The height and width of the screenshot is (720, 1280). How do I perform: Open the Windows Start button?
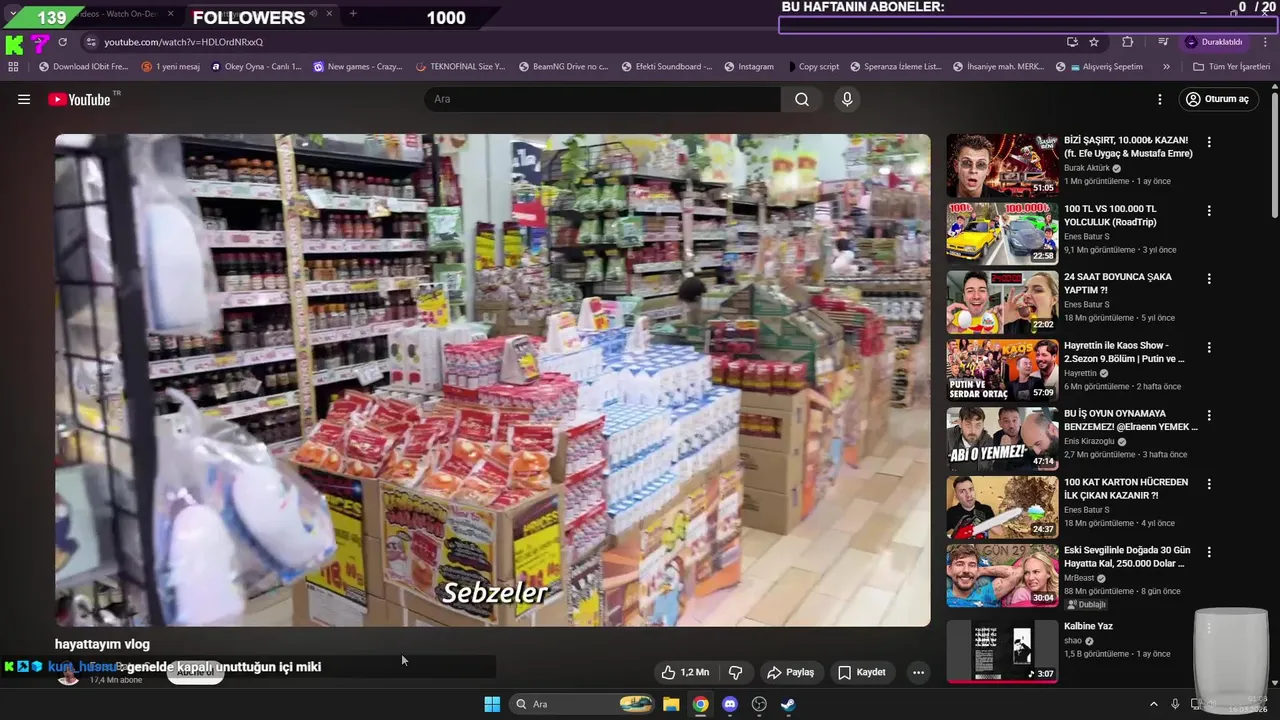pos(492,704)
